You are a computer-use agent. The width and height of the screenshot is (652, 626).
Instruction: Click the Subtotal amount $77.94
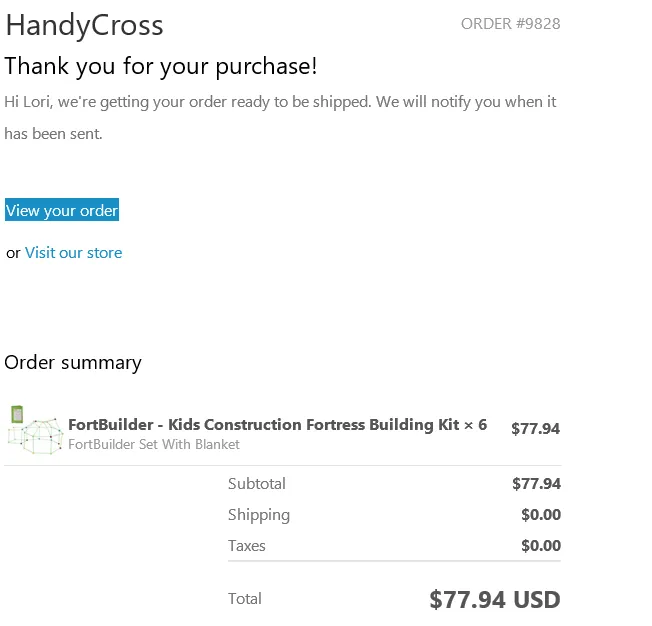click(536, 484)
